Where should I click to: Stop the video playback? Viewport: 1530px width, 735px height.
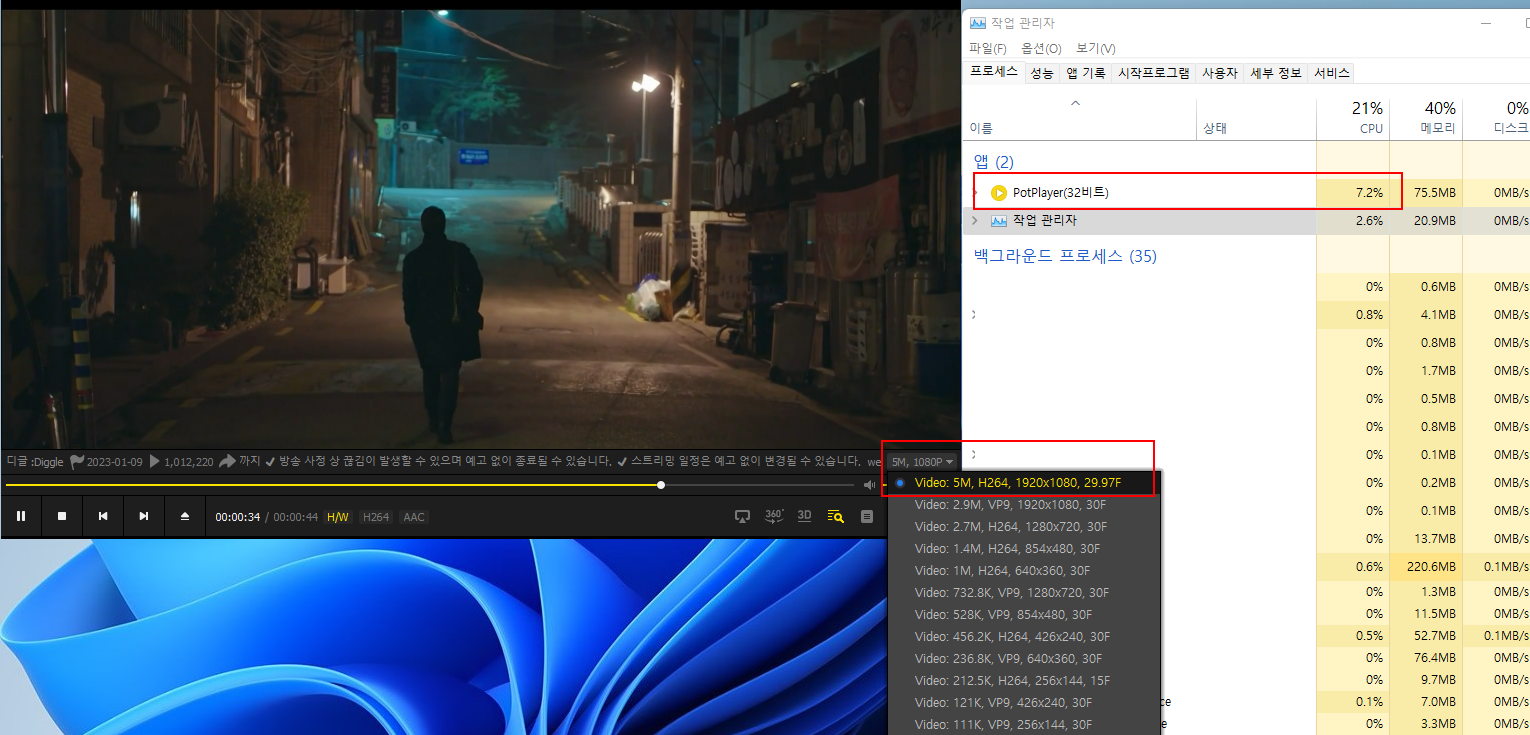tap(62, 516)
